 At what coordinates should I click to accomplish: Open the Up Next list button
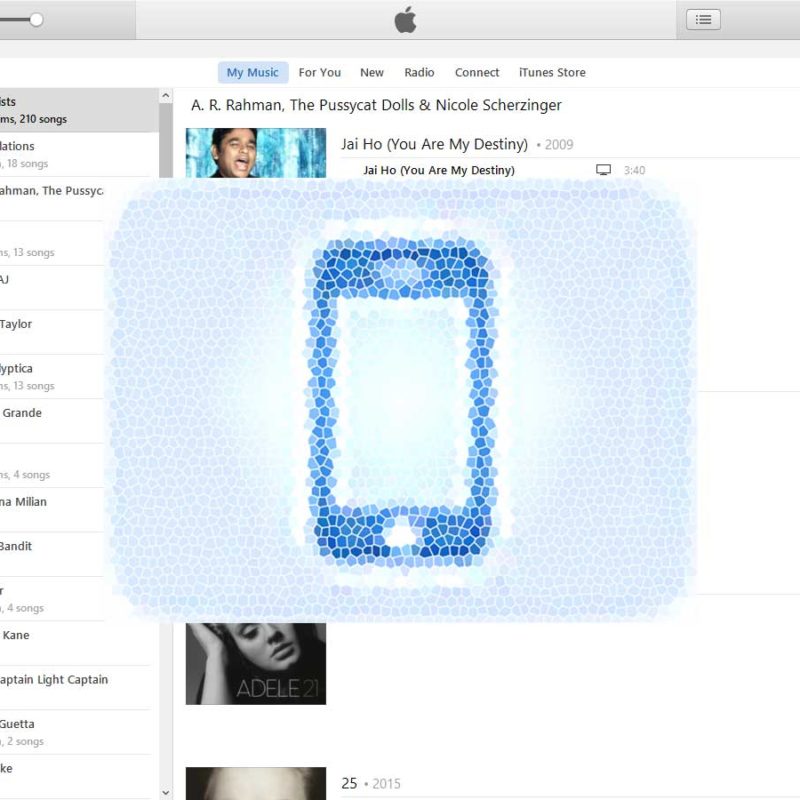point(703,20)
